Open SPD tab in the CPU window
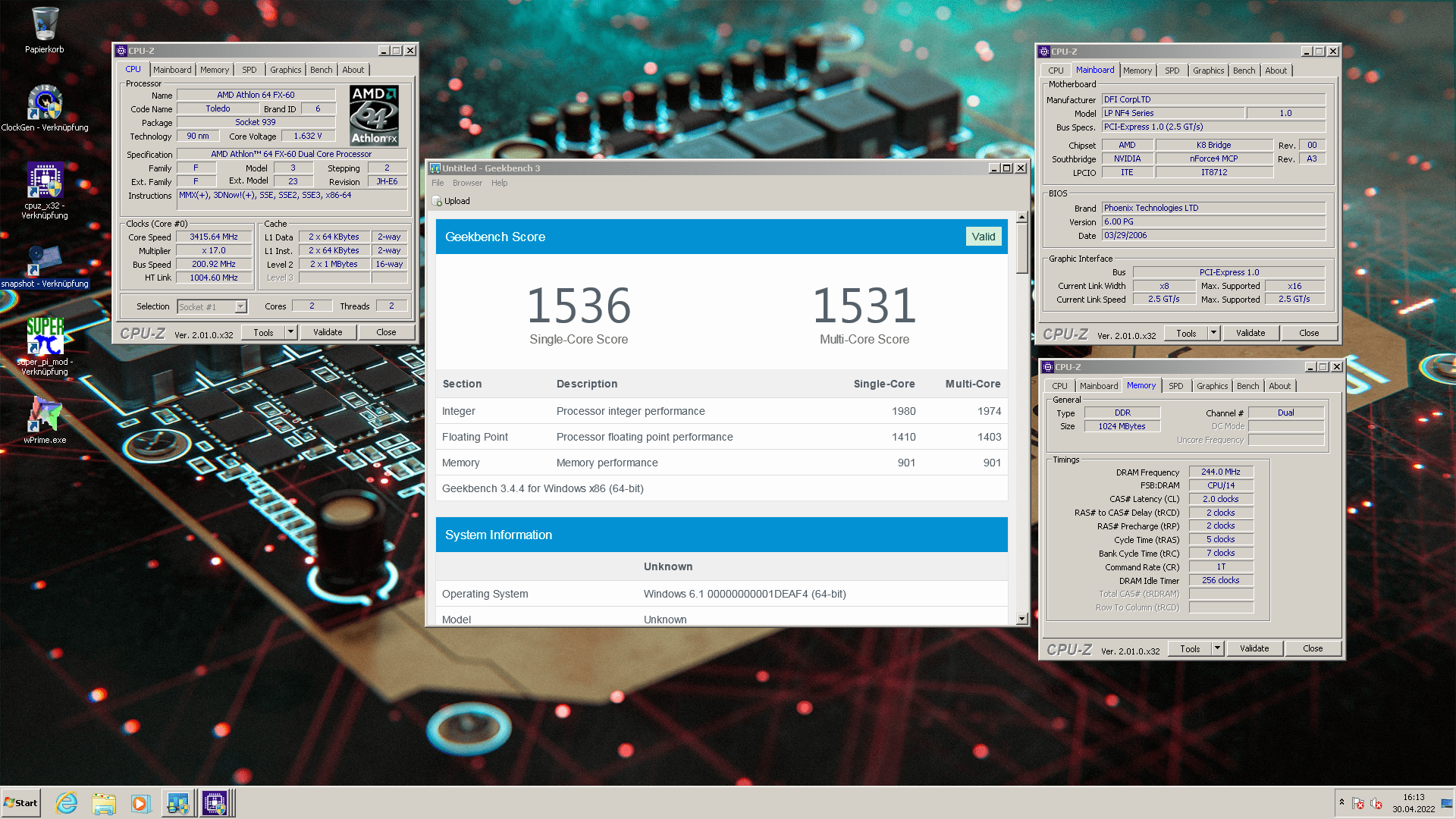Screen dimensions: 1456x819 click(249, 70)
